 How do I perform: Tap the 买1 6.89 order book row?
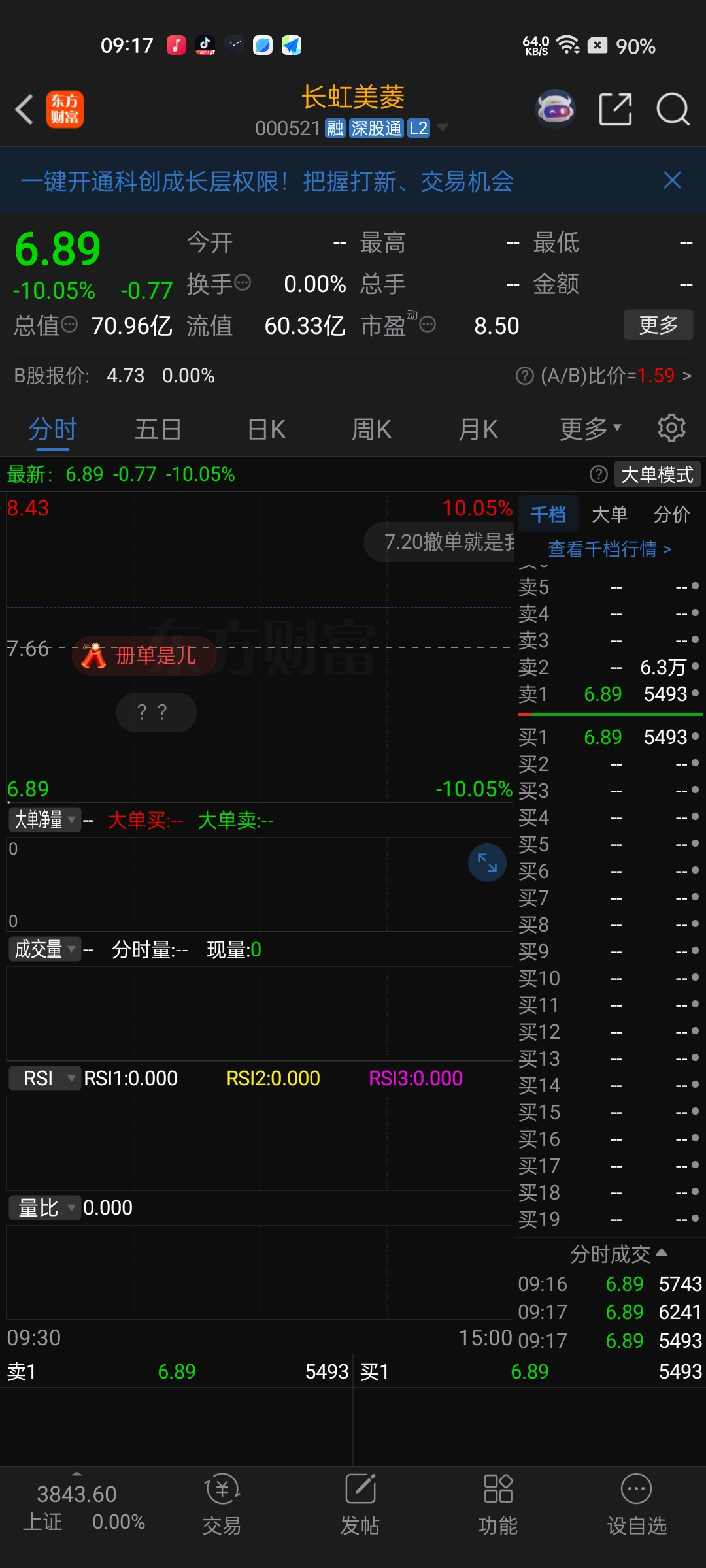(609, 737)
